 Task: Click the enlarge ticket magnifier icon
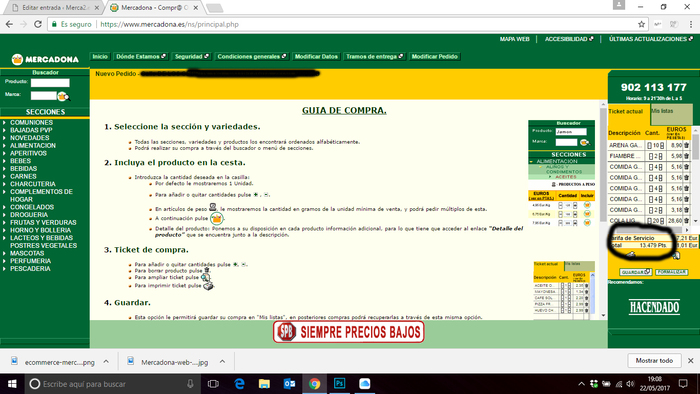point(676,255)
